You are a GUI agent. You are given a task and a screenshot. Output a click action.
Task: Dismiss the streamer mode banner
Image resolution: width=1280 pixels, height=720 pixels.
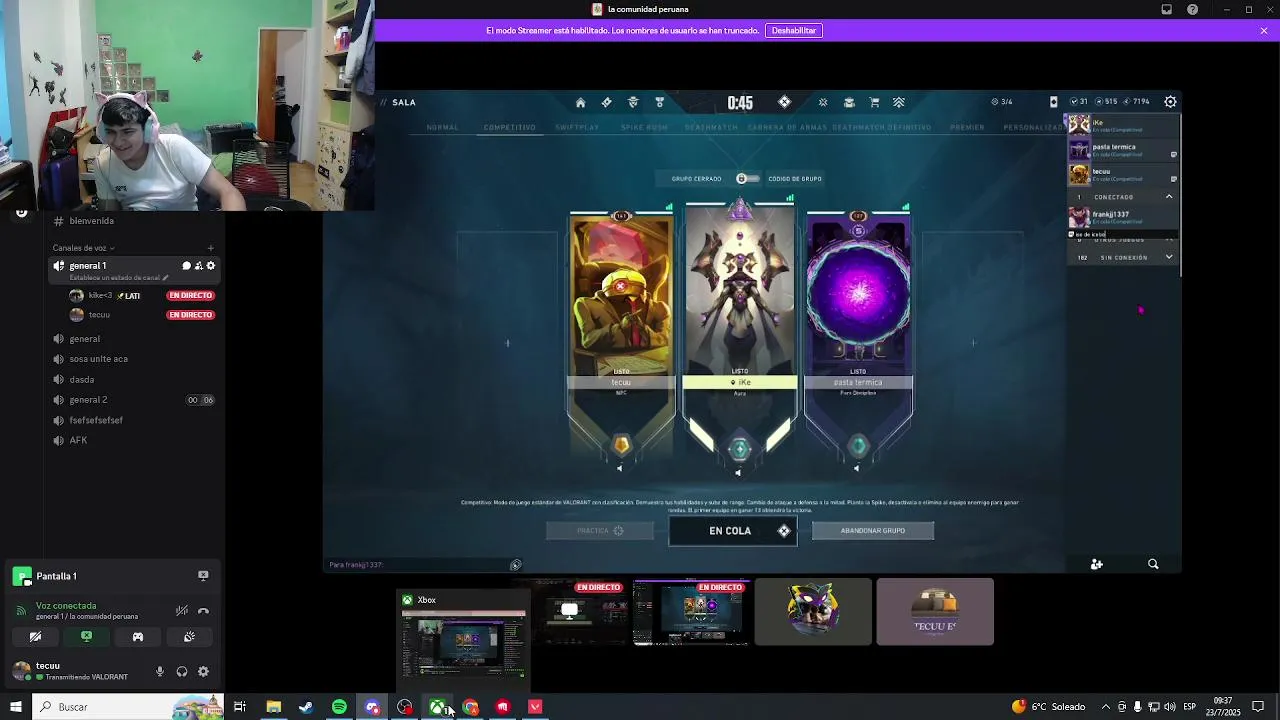(1264, 31)
